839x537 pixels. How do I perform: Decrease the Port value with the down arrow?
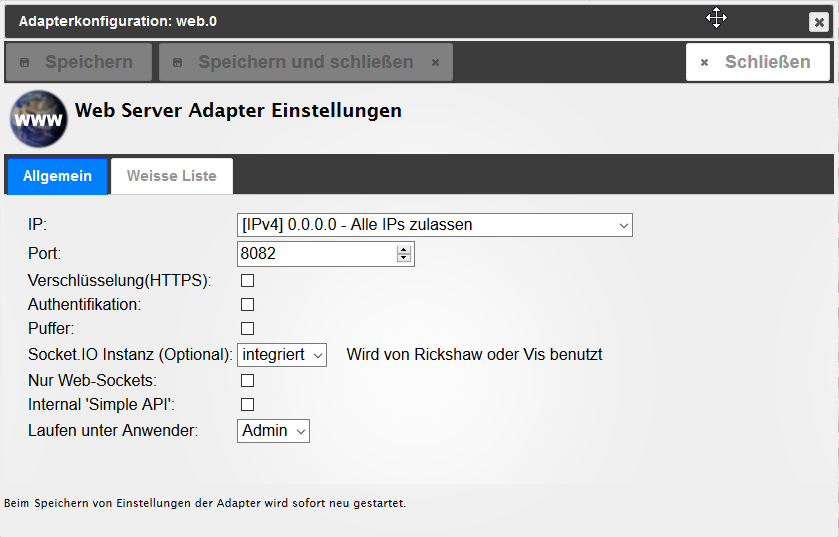click(404, 259)
